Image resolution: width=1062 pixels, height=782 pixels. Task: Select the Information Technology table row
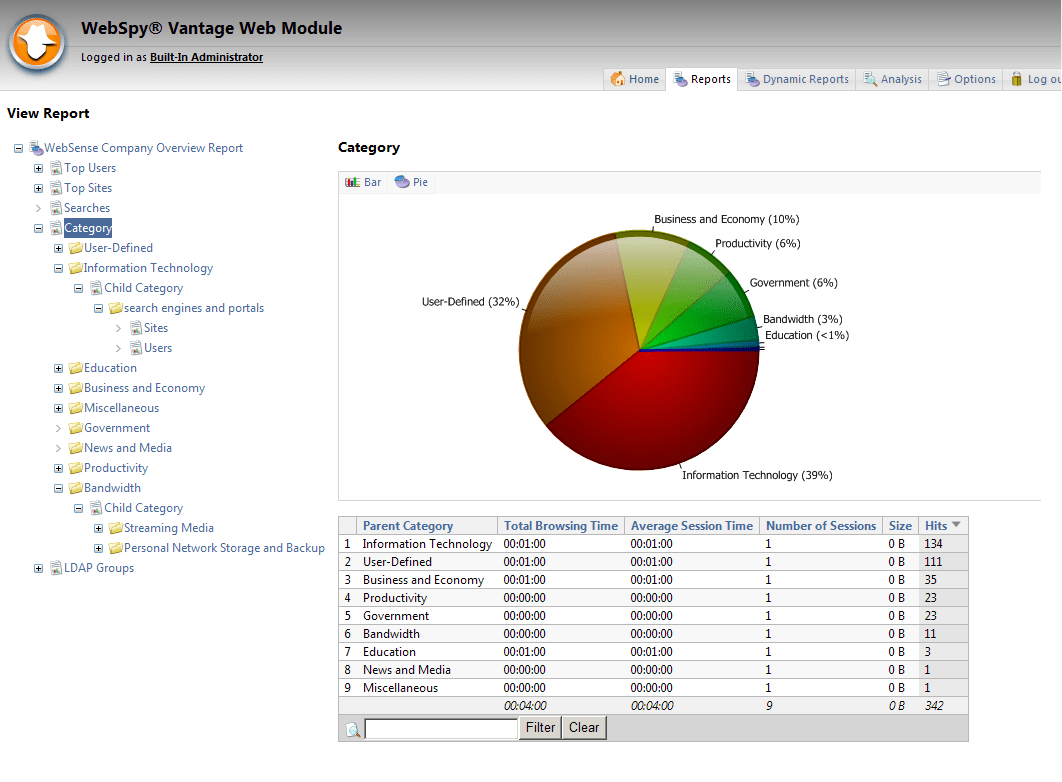pos(653,544)
